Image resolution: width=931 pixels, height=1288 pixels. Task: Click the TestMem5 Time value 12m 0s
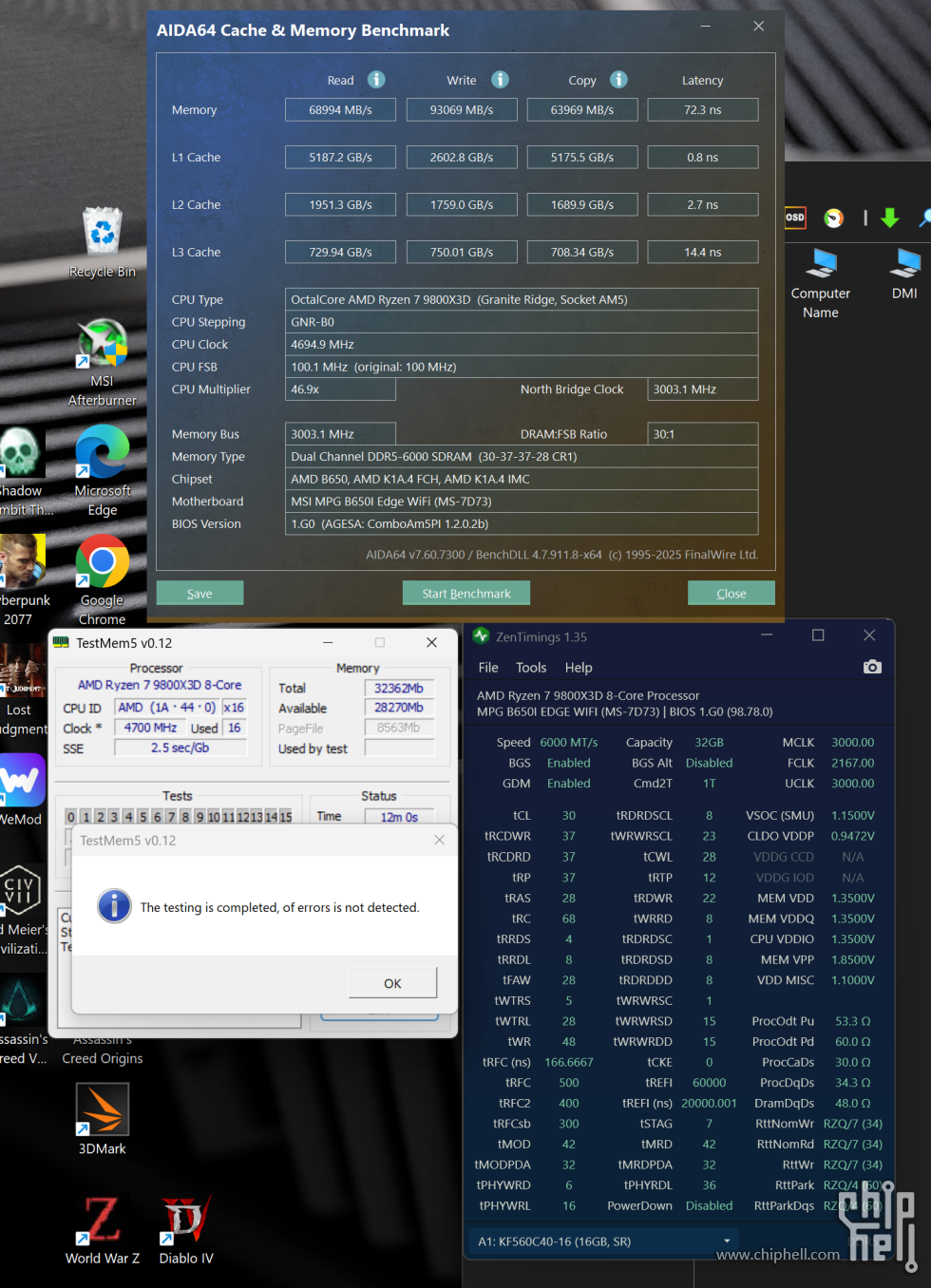coord(399,817)
